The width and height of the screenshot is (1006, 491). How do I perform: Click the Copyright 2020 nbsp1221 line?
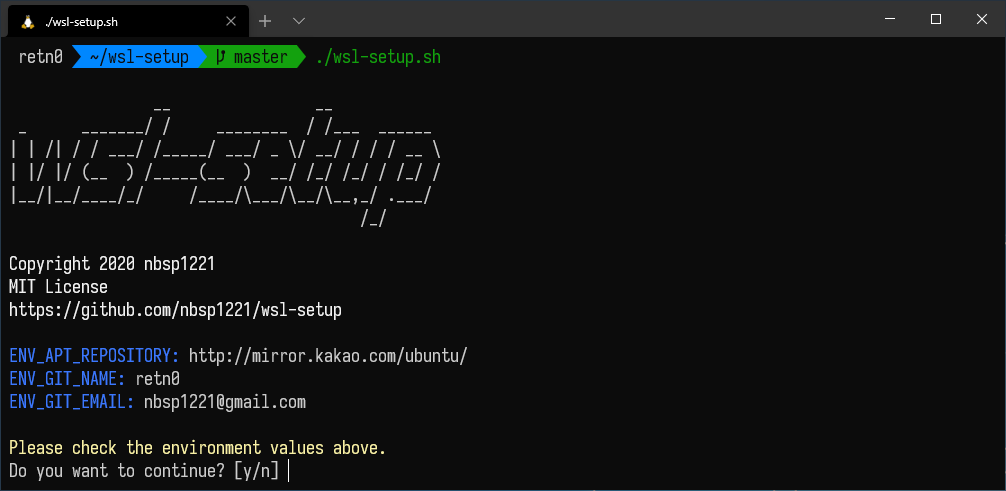tap(112, 264)
